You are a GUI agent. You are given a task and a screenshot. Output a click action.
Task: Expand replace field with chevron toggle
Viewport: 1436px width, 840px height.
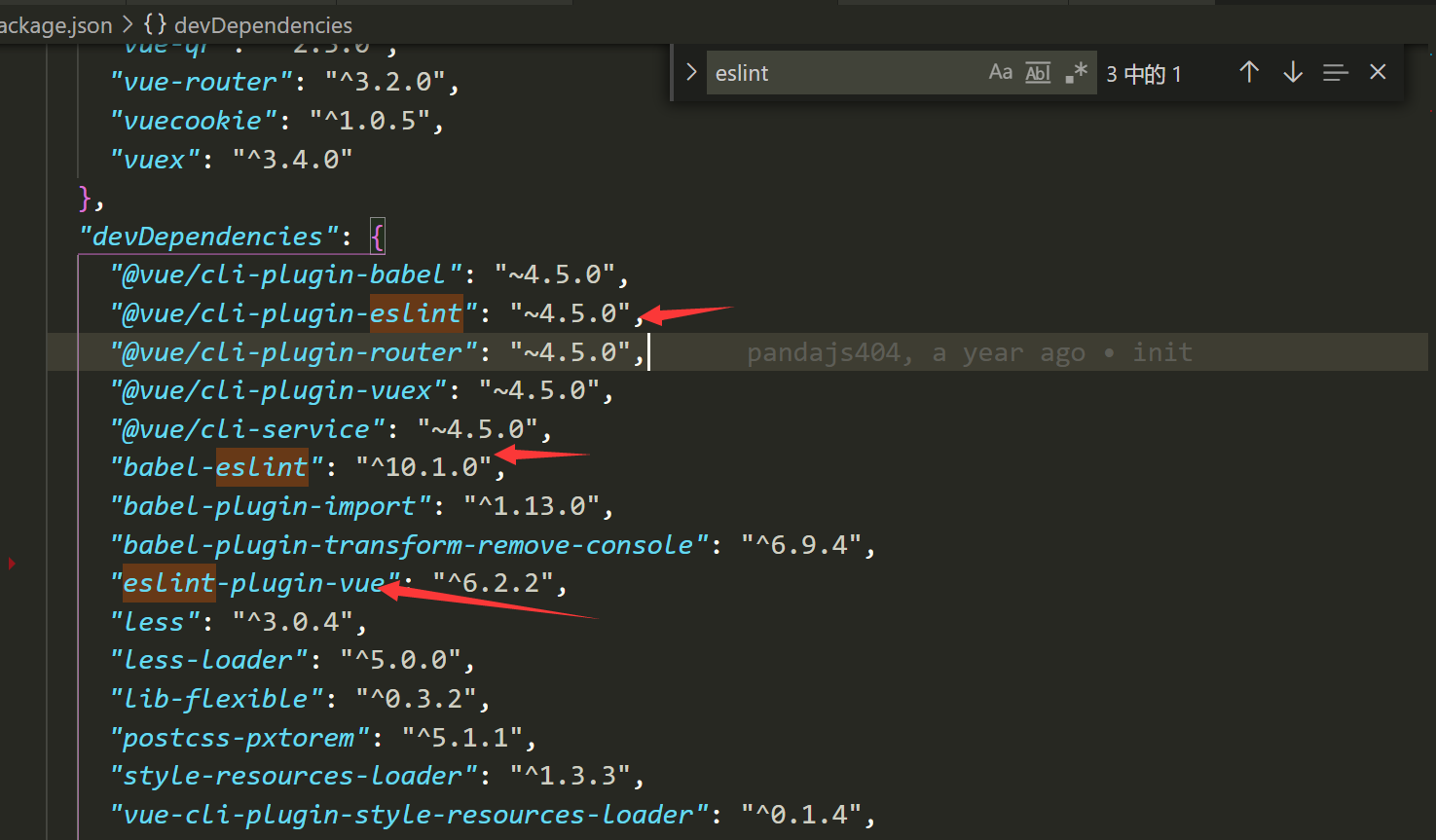(690, 72)
